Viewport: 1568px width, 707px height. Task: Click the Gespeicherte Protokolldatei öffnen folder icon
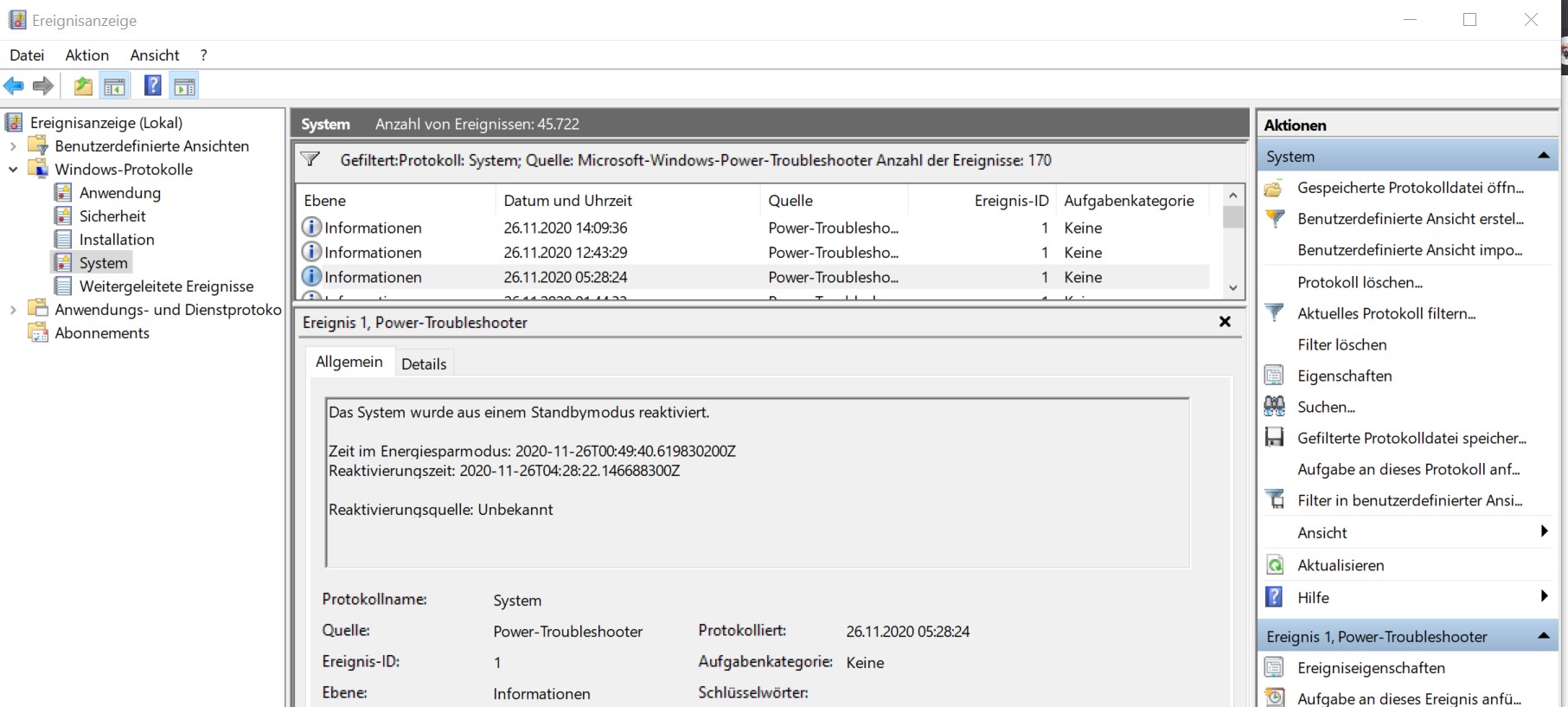[x=1274, y=188]
